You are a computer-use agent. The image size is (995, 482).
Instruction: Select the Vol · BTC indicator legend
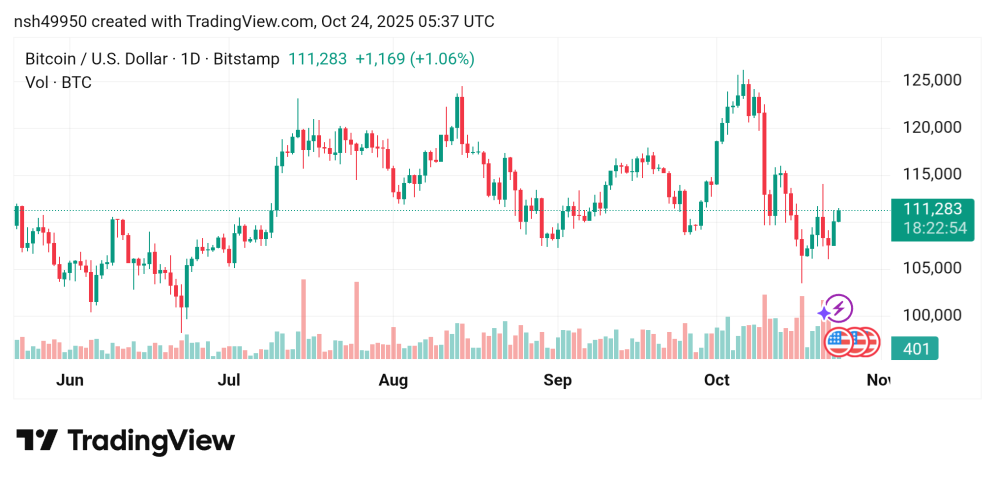[x=58, y=82]
